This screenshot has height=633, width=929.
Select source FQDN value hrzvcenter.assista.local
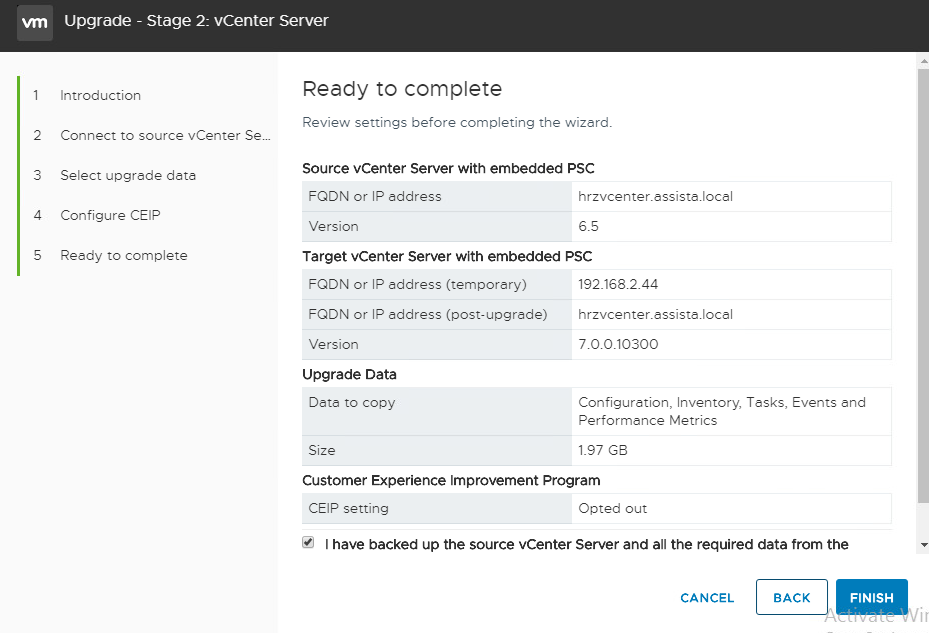pyautogui.click(x=655, y=197)
